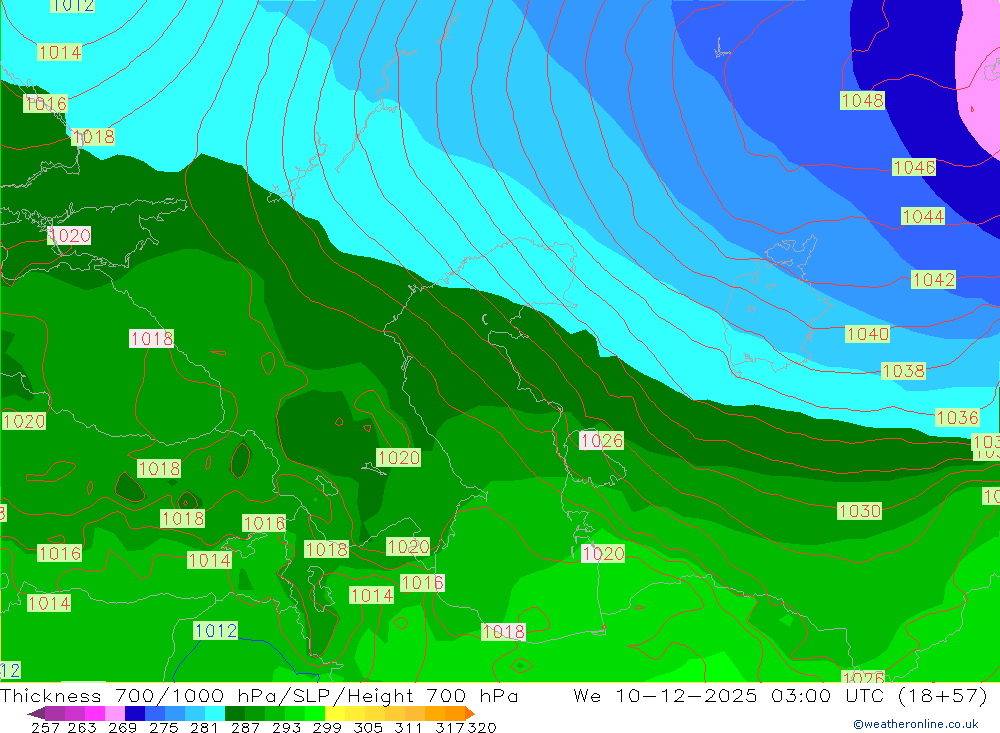The width and height of the screenshot is (1000, 733).
Task: Click the 293 legend value
Action: coord(286,727)
